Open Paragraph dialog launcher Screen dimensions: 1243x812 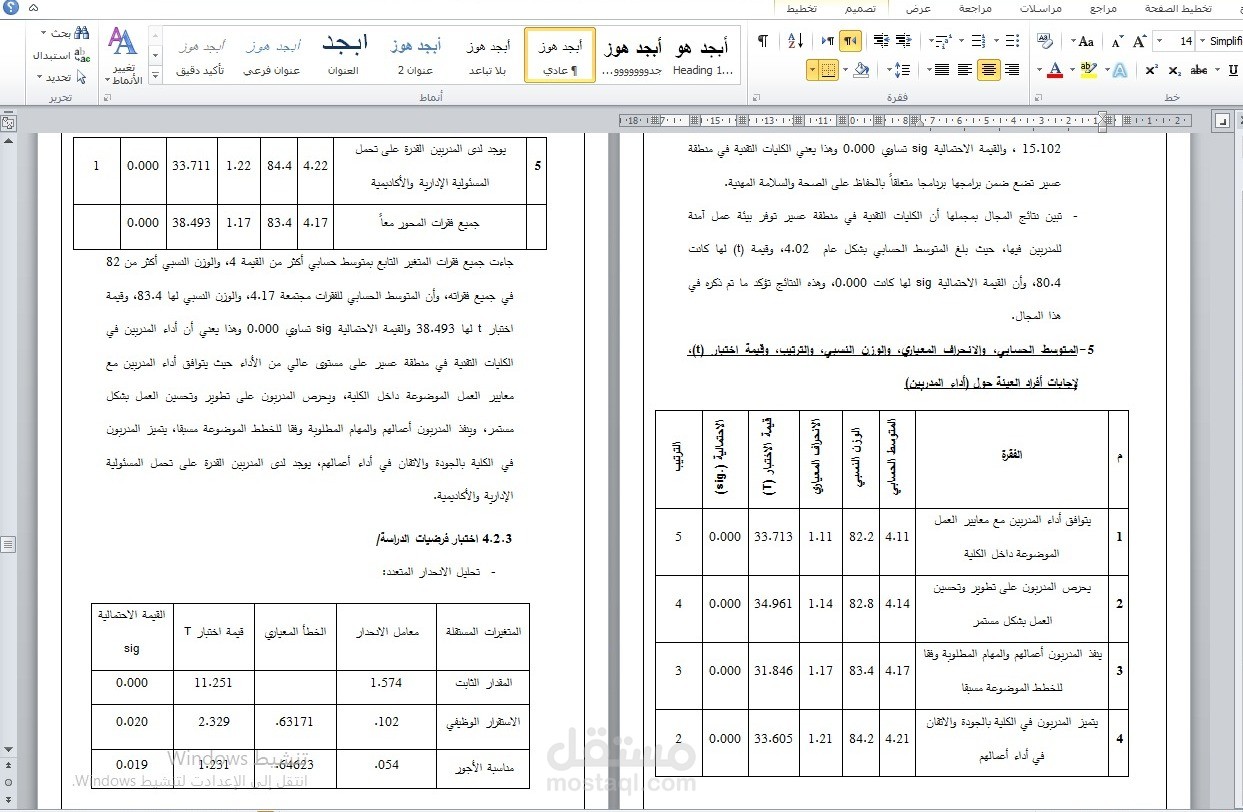(x=756, y=96)
